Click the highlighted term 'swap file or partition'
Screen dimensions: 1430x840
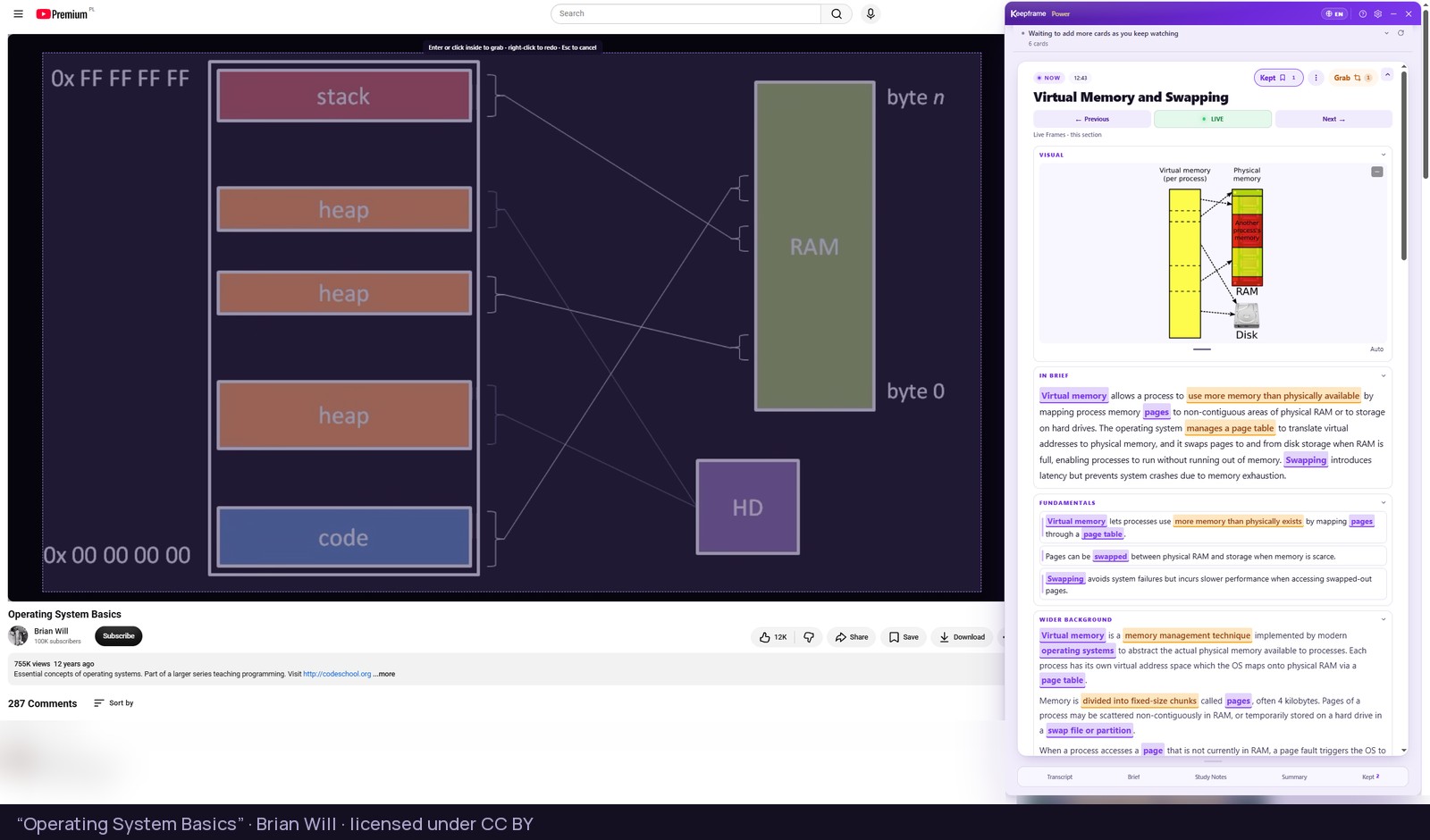point(1089,731)
